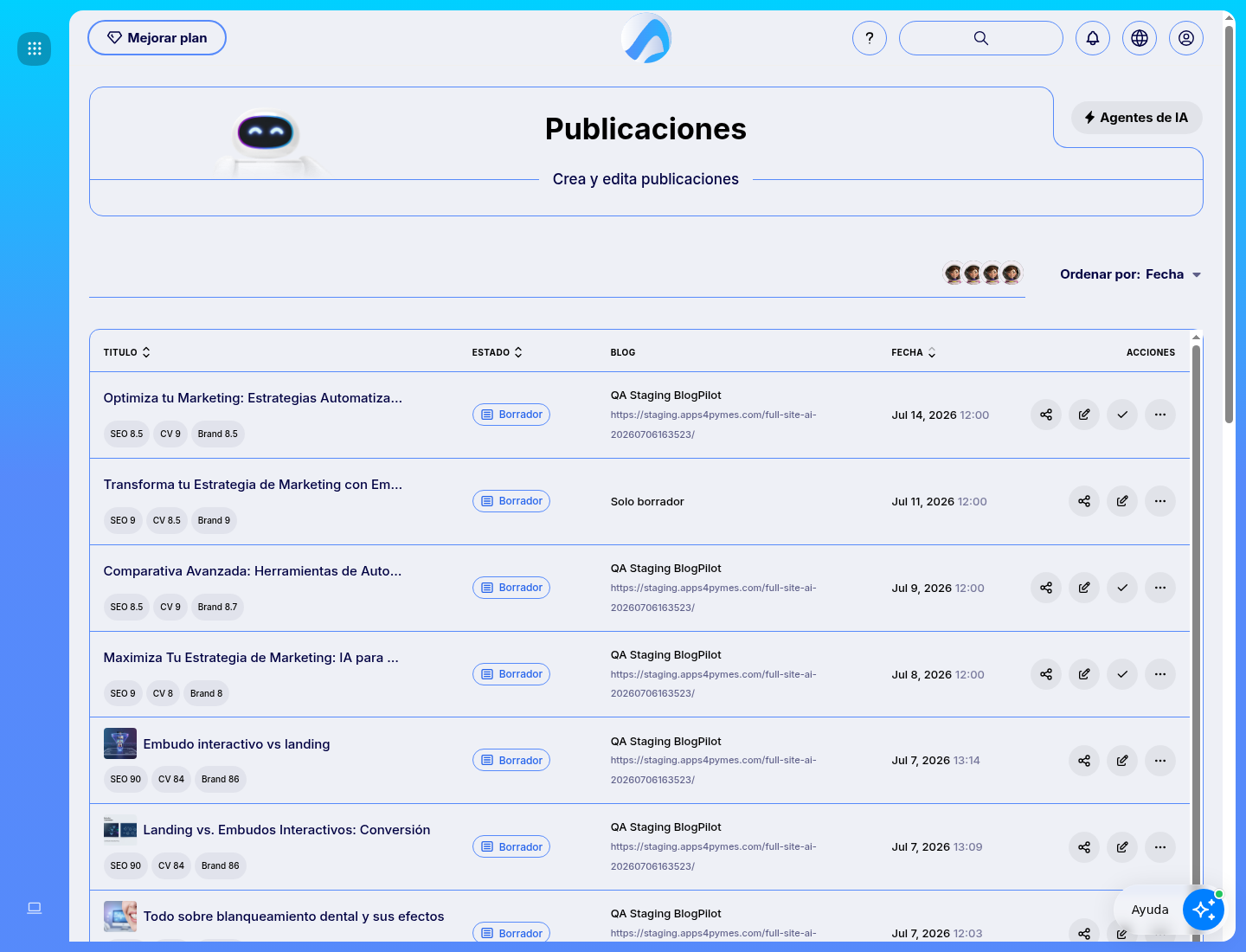Click Borrador status of Optimiza tu Marketing
1246x952 pixels.
pyautogui.click(x=511, y=415)
